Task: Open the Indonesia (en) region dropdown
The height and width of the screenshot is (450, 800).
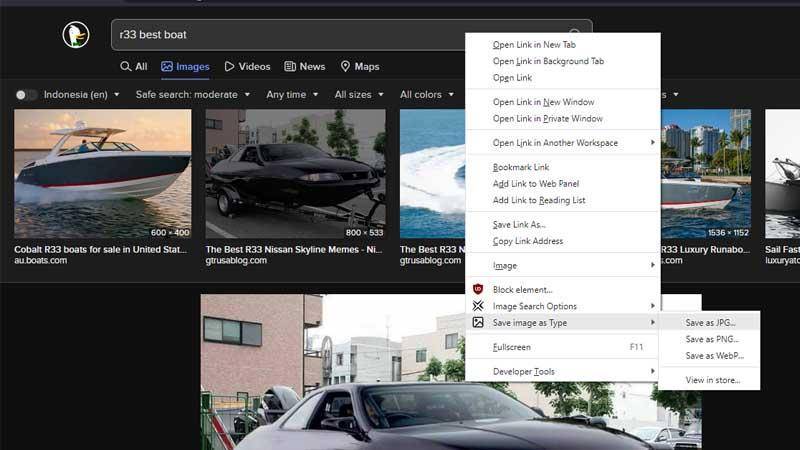Action: pos(82,95)
